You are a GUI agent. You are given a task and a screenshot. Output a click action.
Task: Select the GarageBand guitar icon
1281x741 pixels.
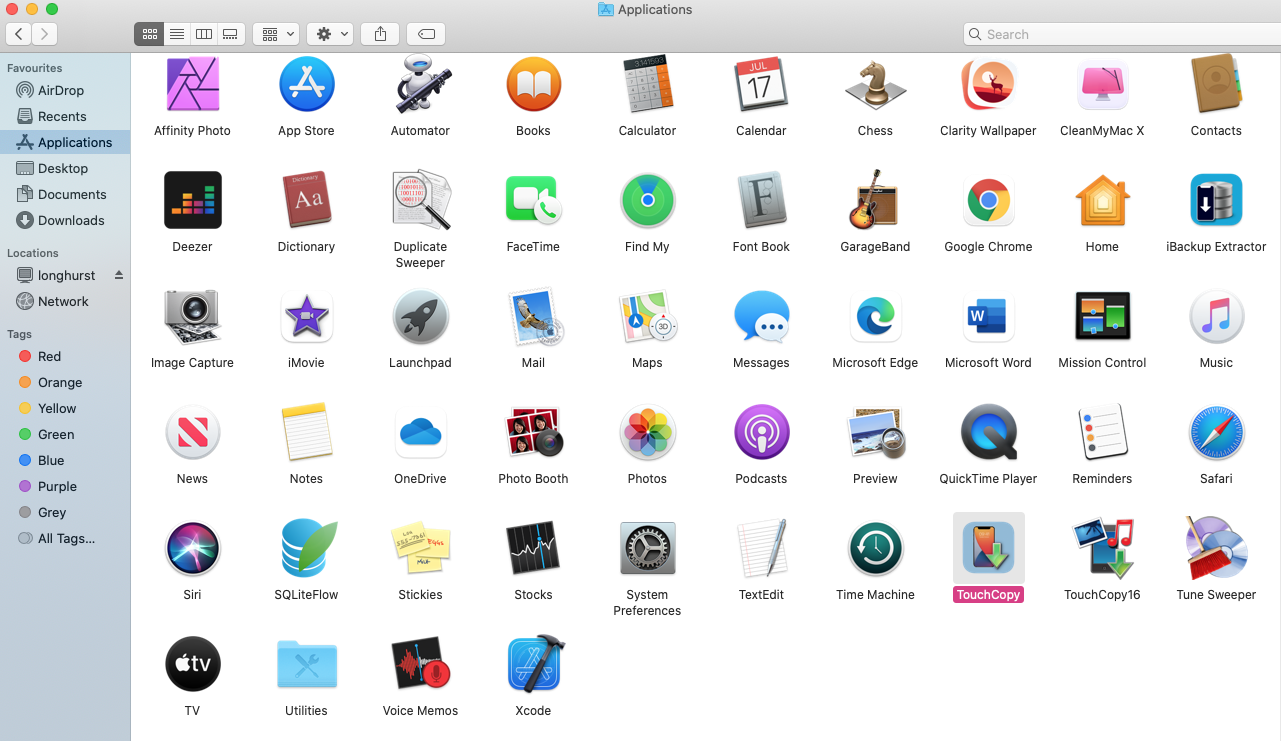pyautogui.click(x=875, y=201)
